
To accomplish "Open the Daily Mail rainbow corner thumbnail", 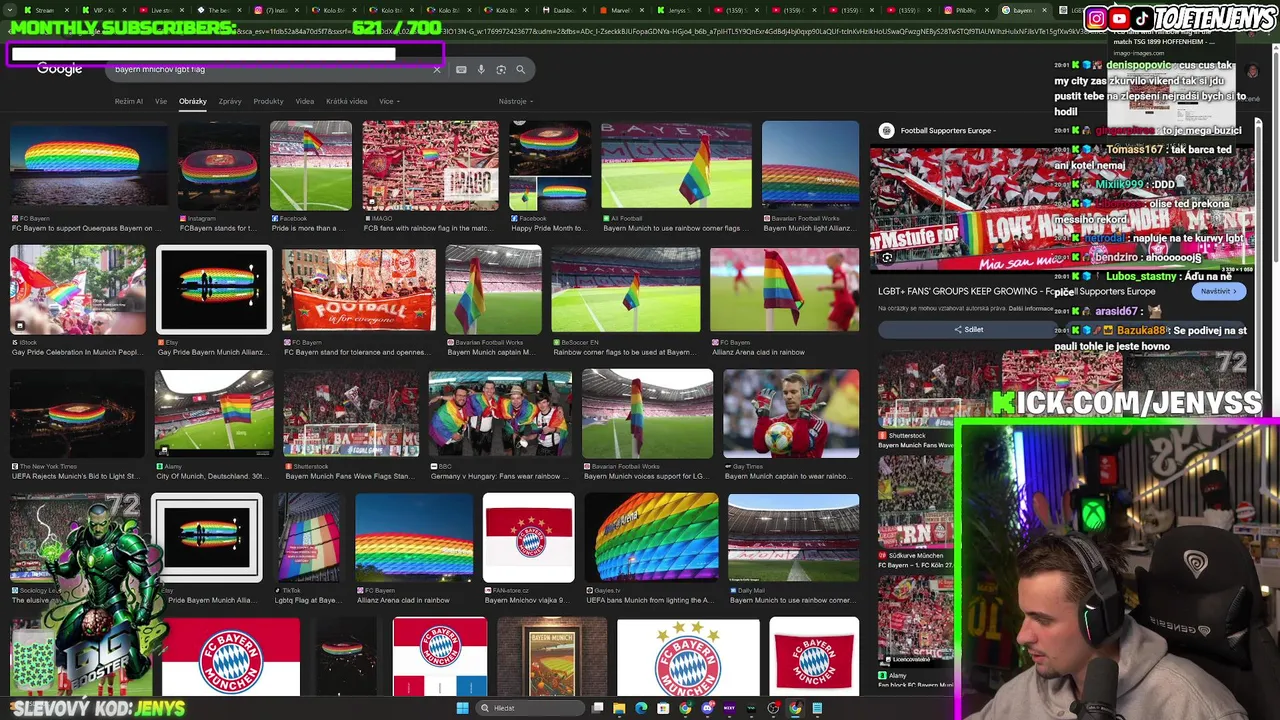I will click(x=793, y=537).
